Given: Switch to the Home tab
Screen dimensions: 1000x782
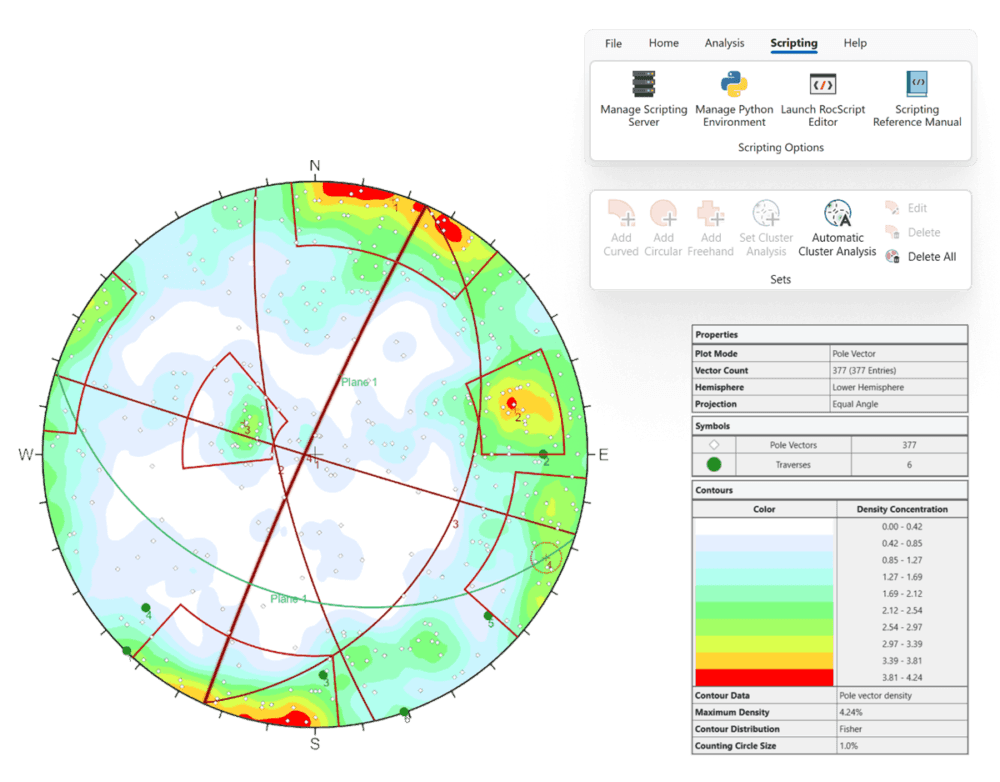Looking at the screenshot, I should click(x=664, y=43).
